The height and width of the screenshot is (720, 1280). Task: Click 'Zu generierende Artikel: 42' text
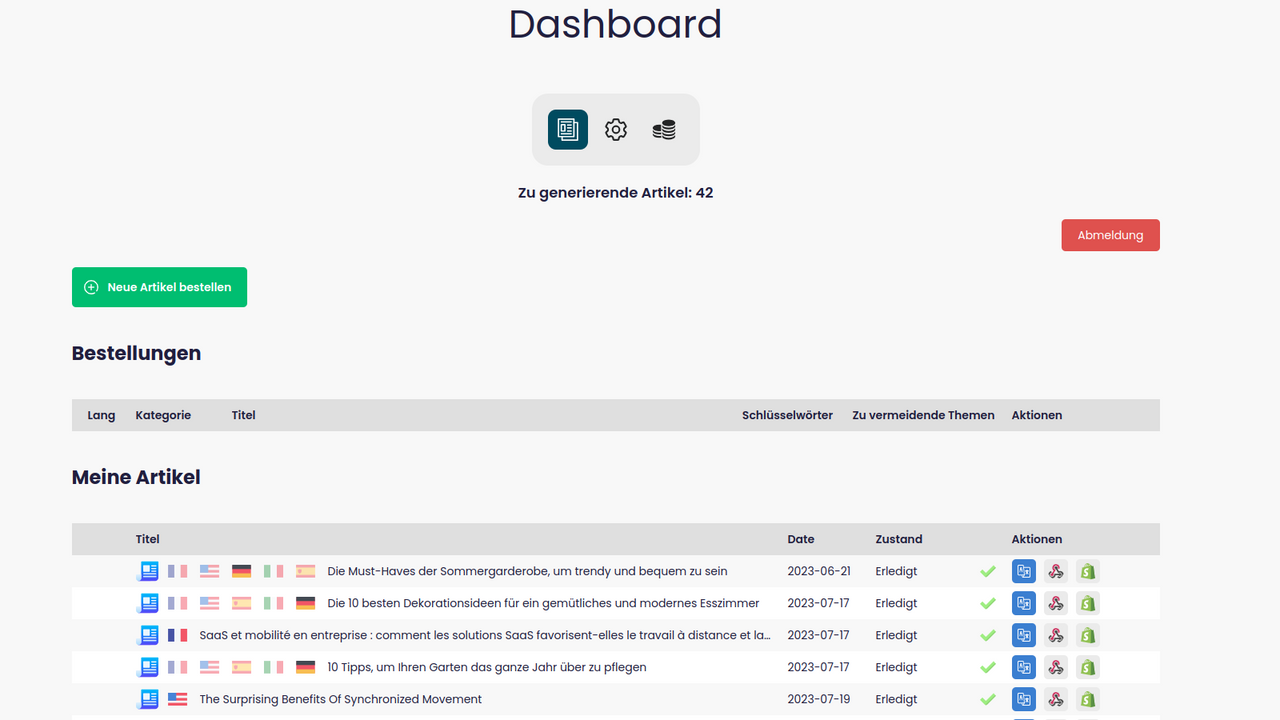[x=615, y=192]
